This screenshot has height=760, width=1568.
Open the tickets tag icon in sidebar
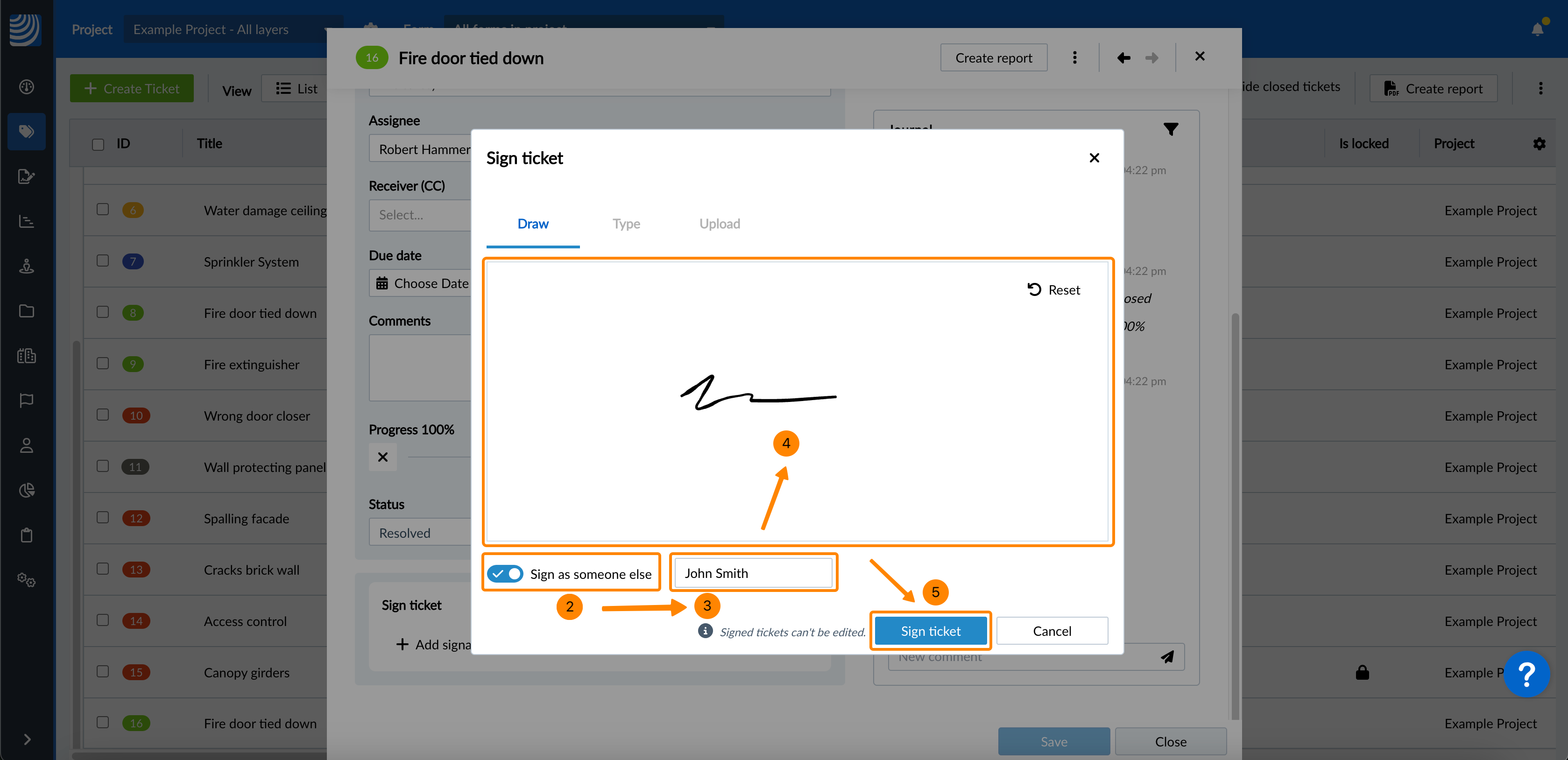26,132
